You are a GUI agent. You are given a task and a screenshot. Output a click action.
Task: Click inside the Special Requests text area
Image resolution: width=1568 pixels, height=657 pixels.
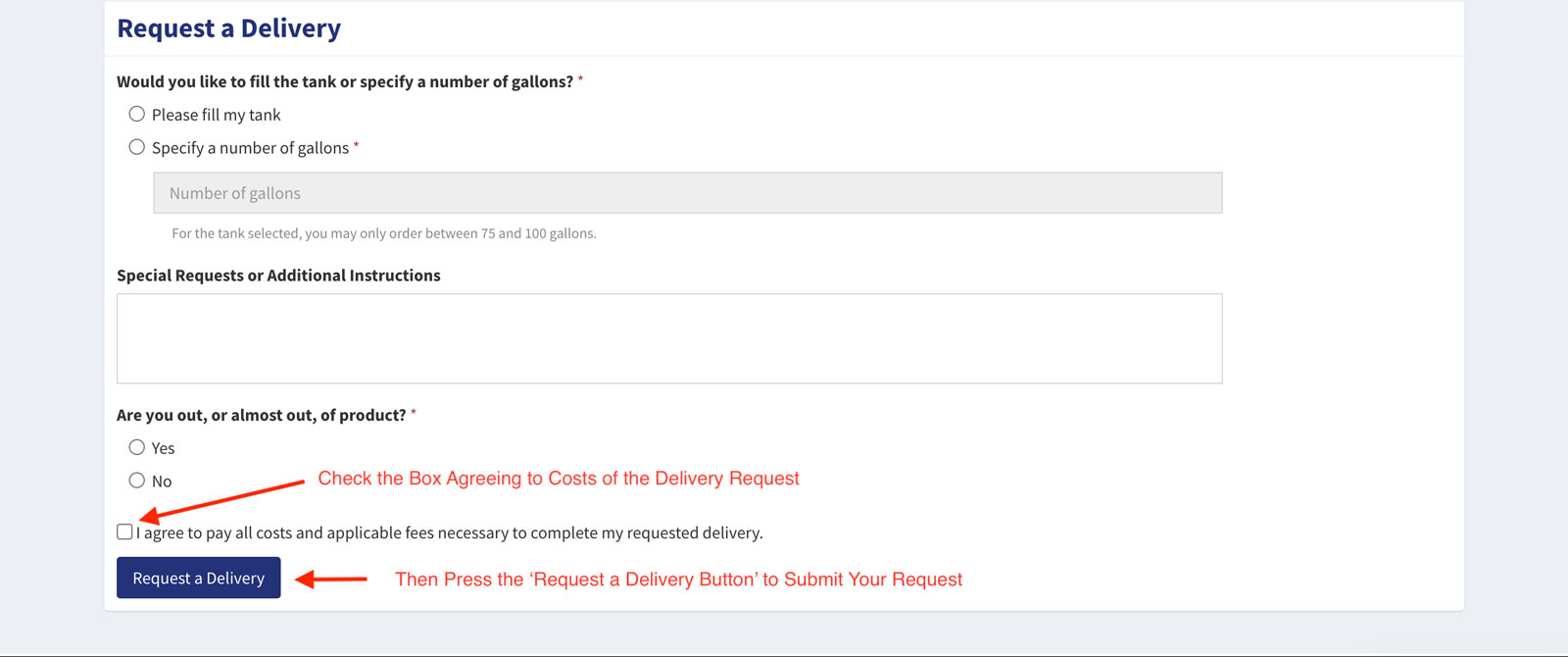[x=669, y=338]
